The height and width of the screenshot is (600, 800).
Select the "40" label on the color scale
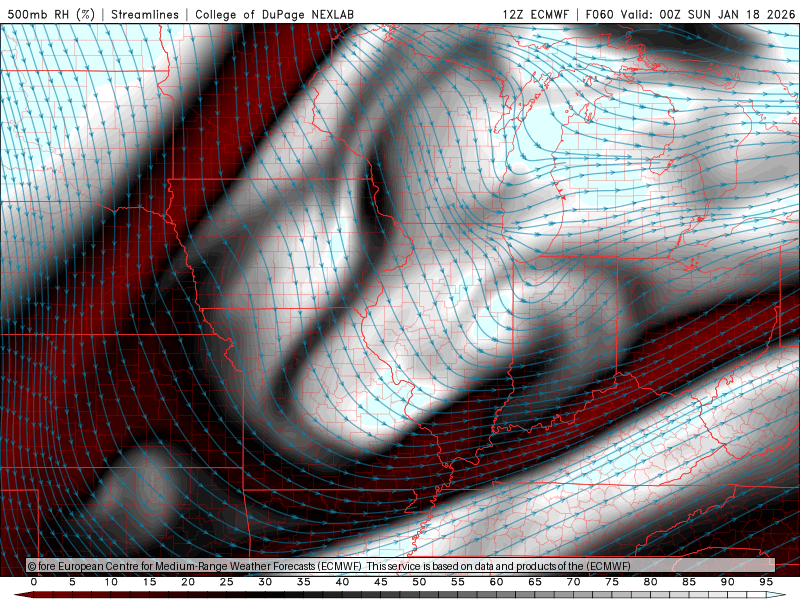[x=342, y=582]
